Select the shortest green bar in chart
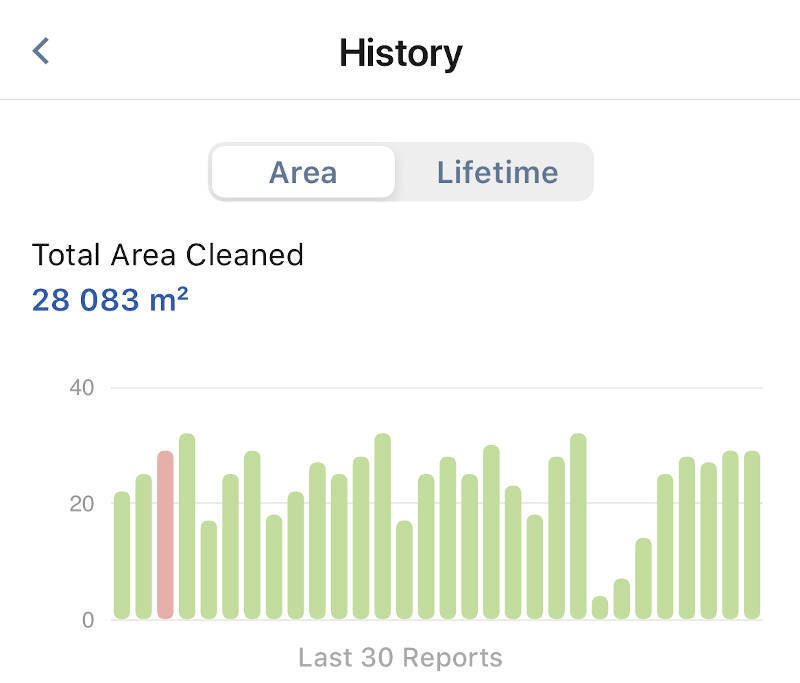Screen dimensions: 800x683 (x=600, y=608)
